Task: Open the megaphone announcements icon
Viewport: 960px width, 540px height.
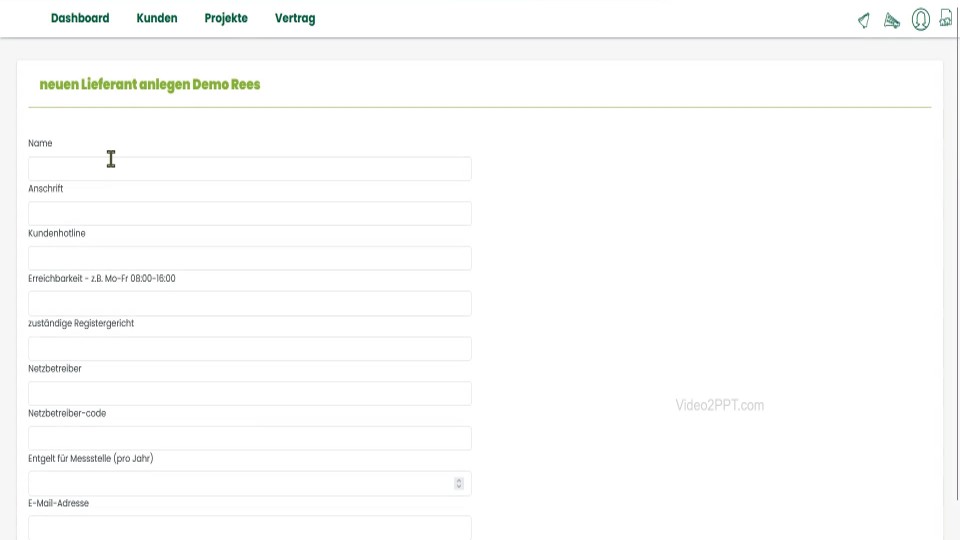Action: click(x=892, y=20)
